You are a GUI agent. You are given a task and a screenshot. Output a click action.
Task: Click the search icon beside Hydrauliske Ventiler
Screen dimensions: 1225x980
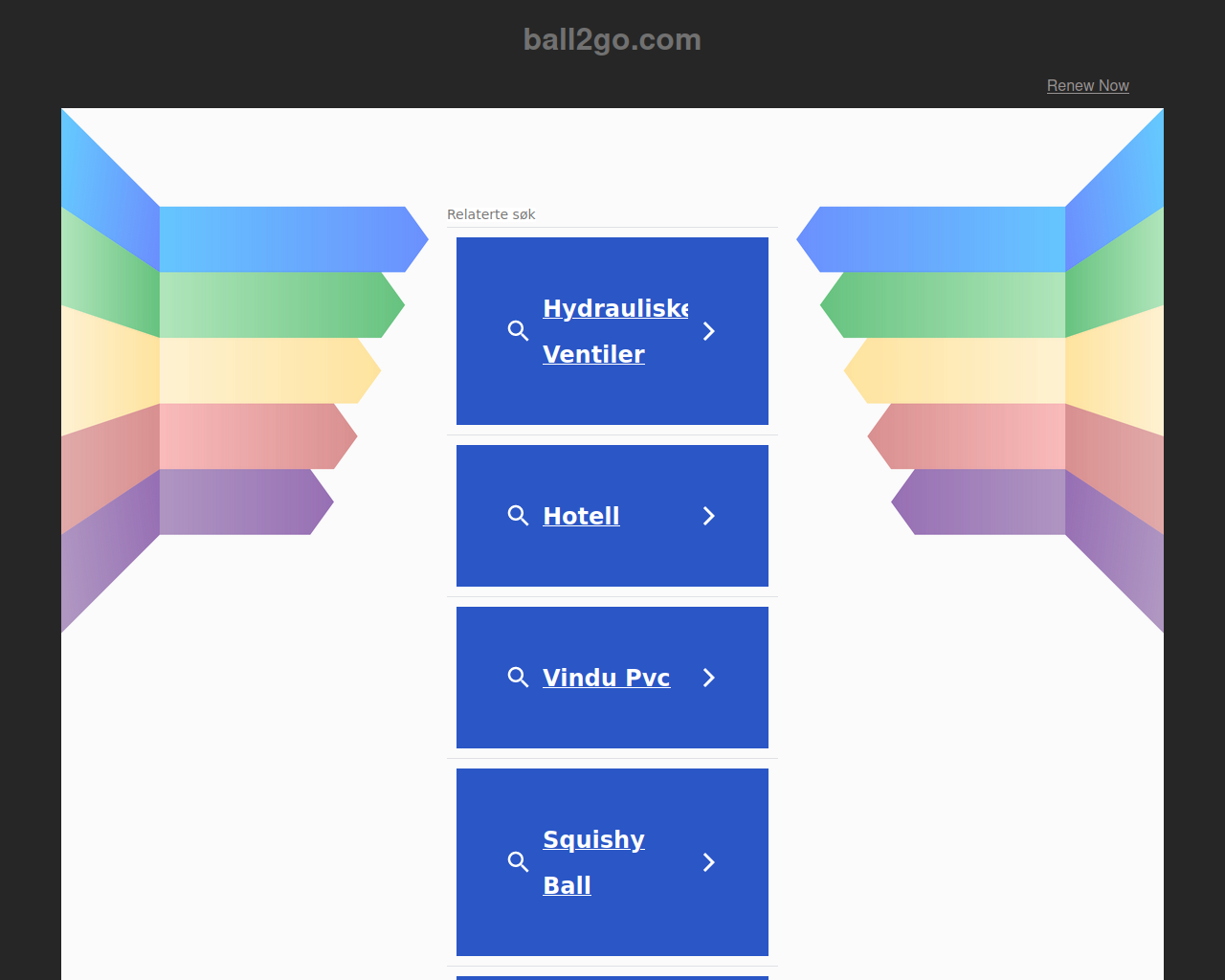coord(518,331)
